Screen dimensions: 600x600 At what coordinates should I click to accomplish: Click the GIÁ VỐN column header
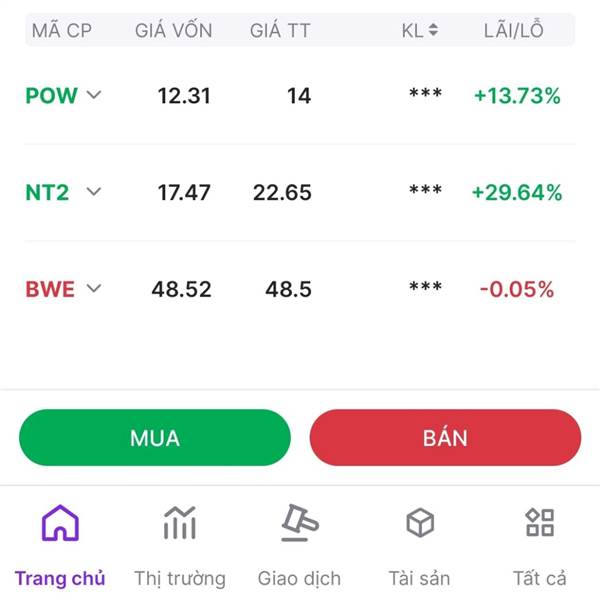click(174, 31)
